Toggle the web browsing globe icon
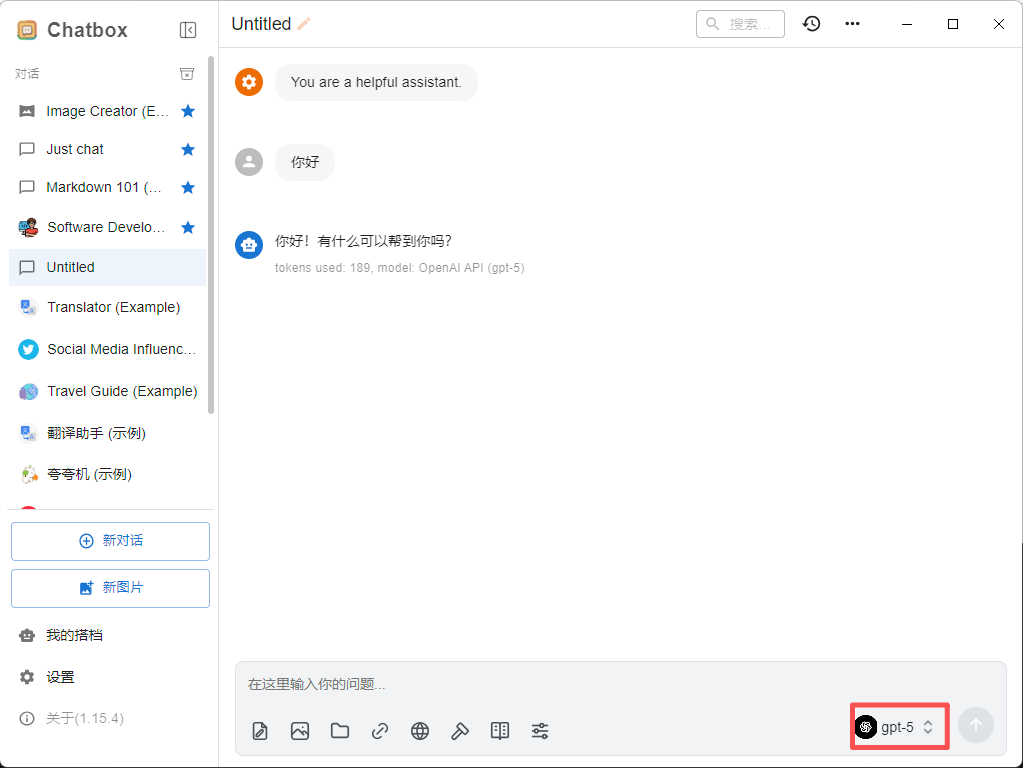1023x768 pixels. tap(420, 731)
